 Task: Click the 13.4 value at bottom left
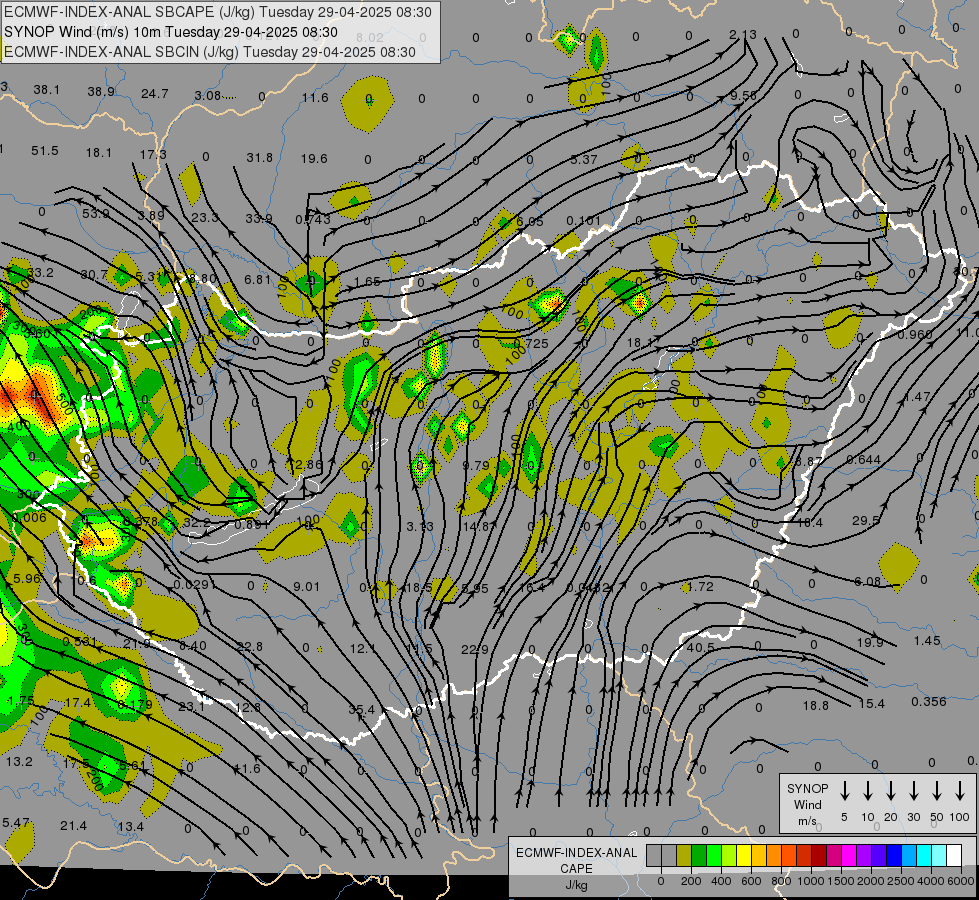131,827
